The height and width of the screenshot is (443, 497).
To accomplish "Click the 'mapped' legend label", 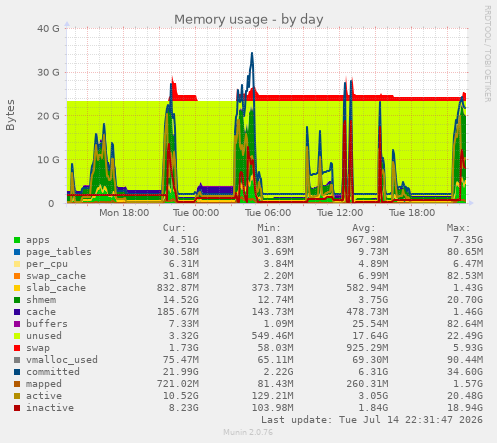I will [x=44, y=384].
